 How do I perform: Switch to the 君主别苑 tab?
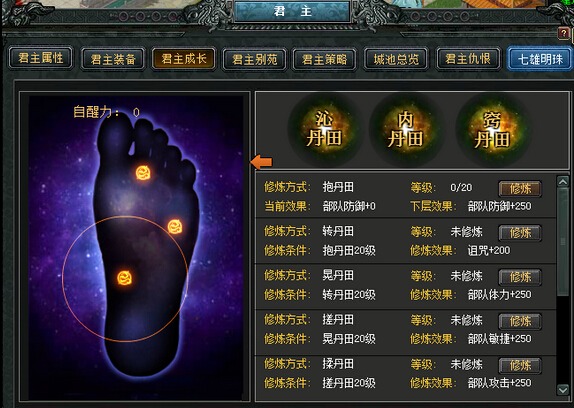(x=255, y=59)
